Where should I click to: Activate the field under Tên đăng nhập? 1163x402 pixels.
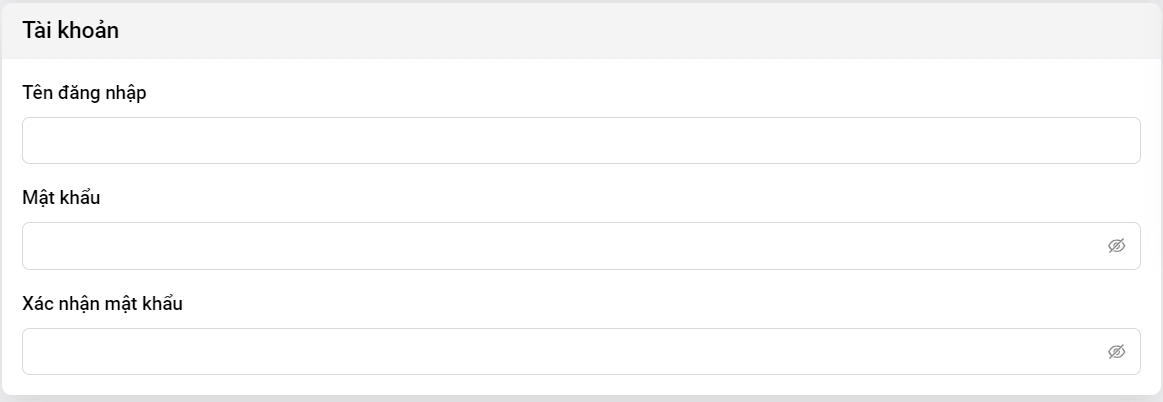(x=580, y=141)
